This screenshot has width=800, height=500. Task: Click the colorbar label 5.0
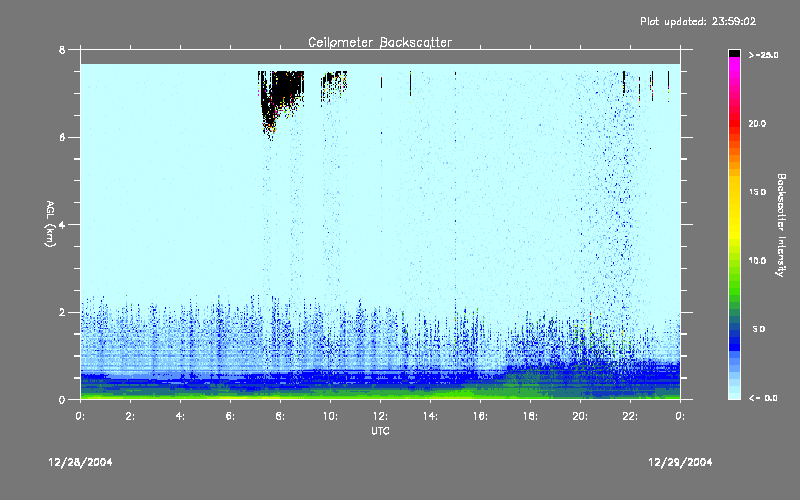pos(759,329)
